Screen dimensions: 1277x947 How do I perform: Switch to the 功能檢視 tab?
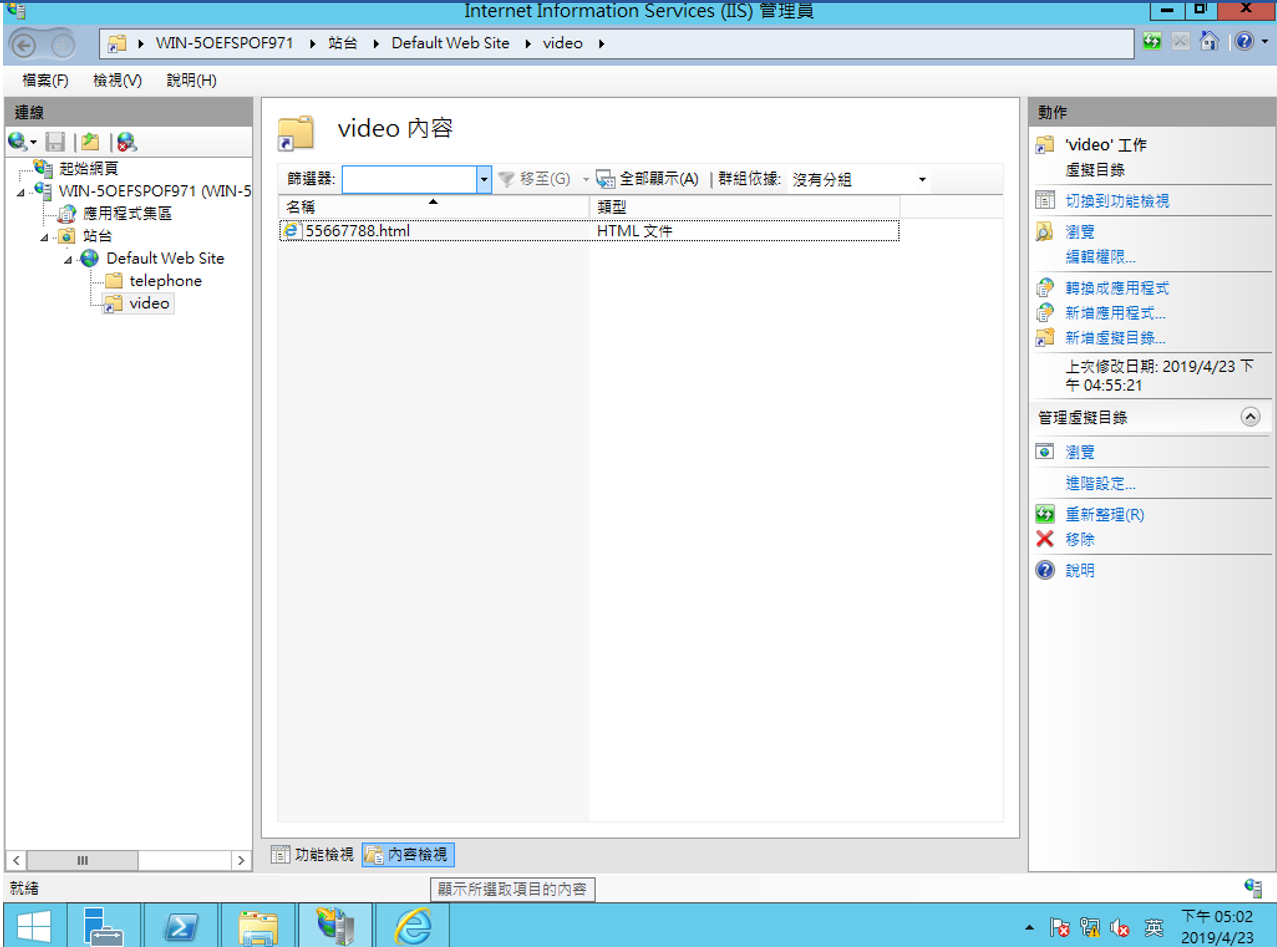pos(313,855)
